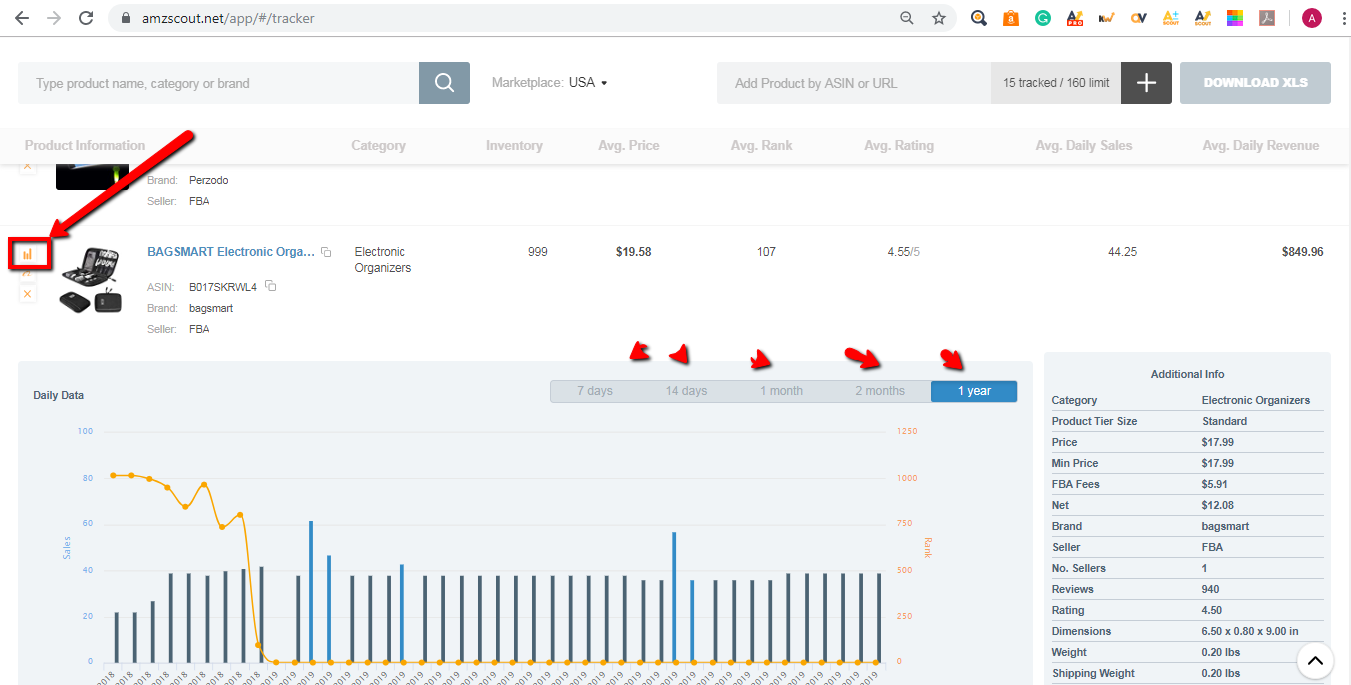Viewport: 1351px width, 685px height.
Task: Click the plus button to add a product
Action: click(x=1146, y=83)
